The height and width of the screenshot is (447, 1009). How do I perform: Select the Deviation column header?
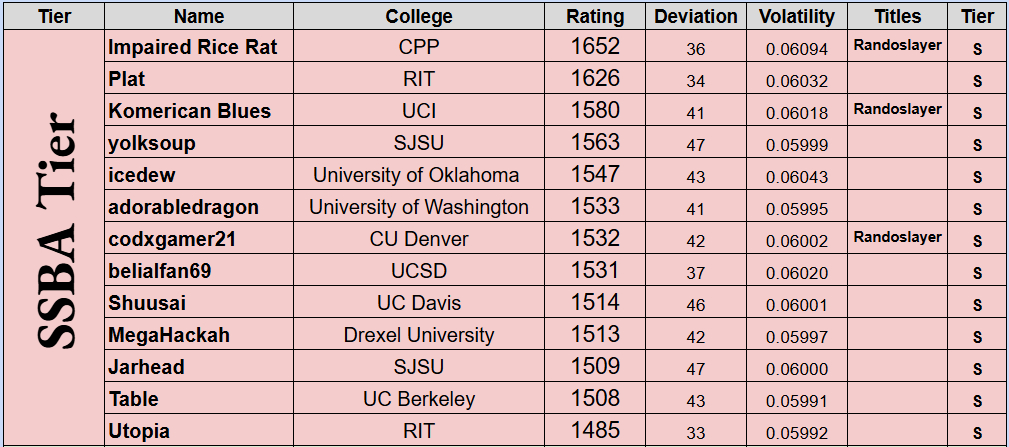pyautogui.click(x=696, y=16)
